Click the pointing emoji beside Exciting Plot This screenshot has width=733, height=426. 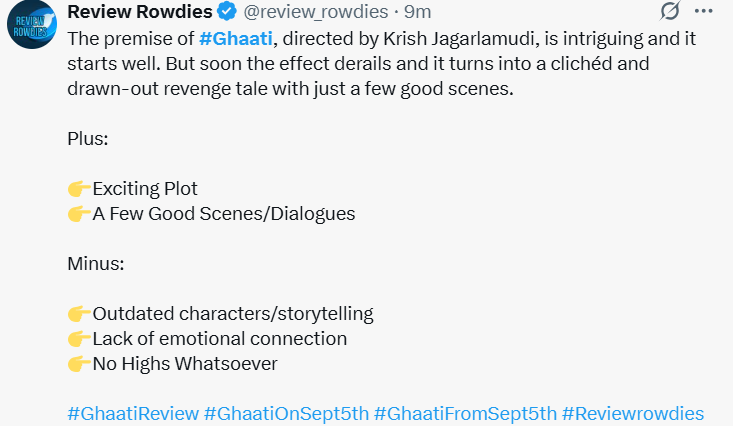pyautogui.click(x=79, y=188)
